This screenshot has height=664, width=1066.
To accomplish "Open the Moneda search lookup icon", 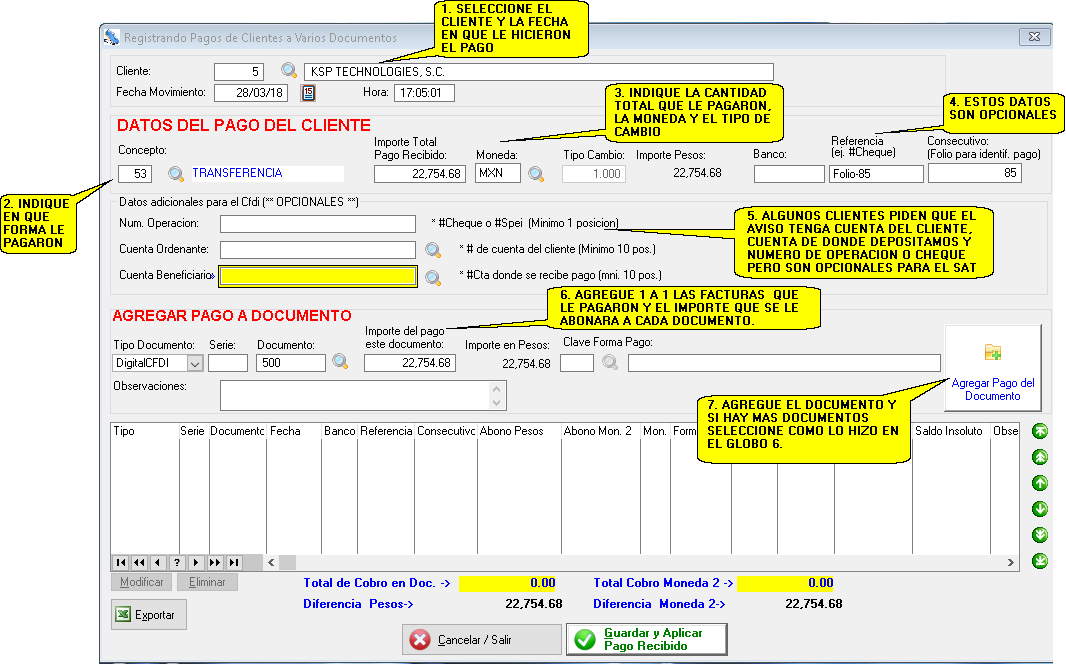I will tap(536, 174).
